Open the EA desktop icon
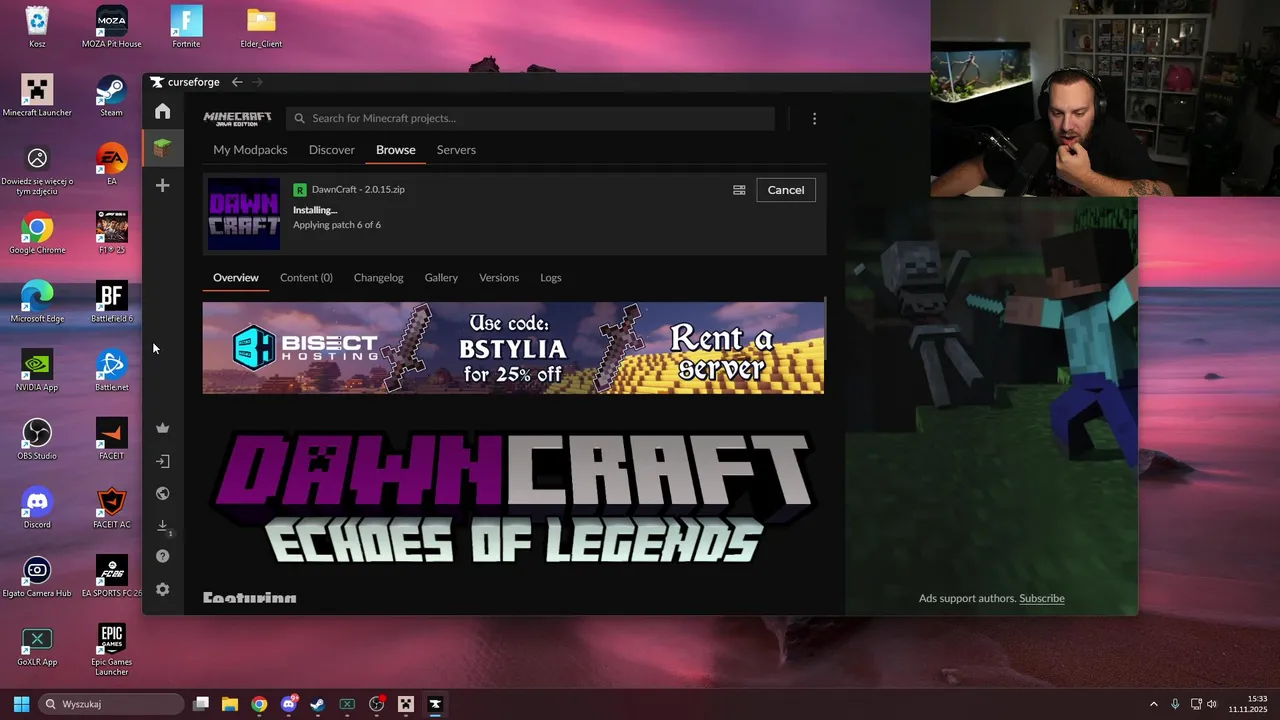The image size is (1280, 720). [x=112, y=164]
